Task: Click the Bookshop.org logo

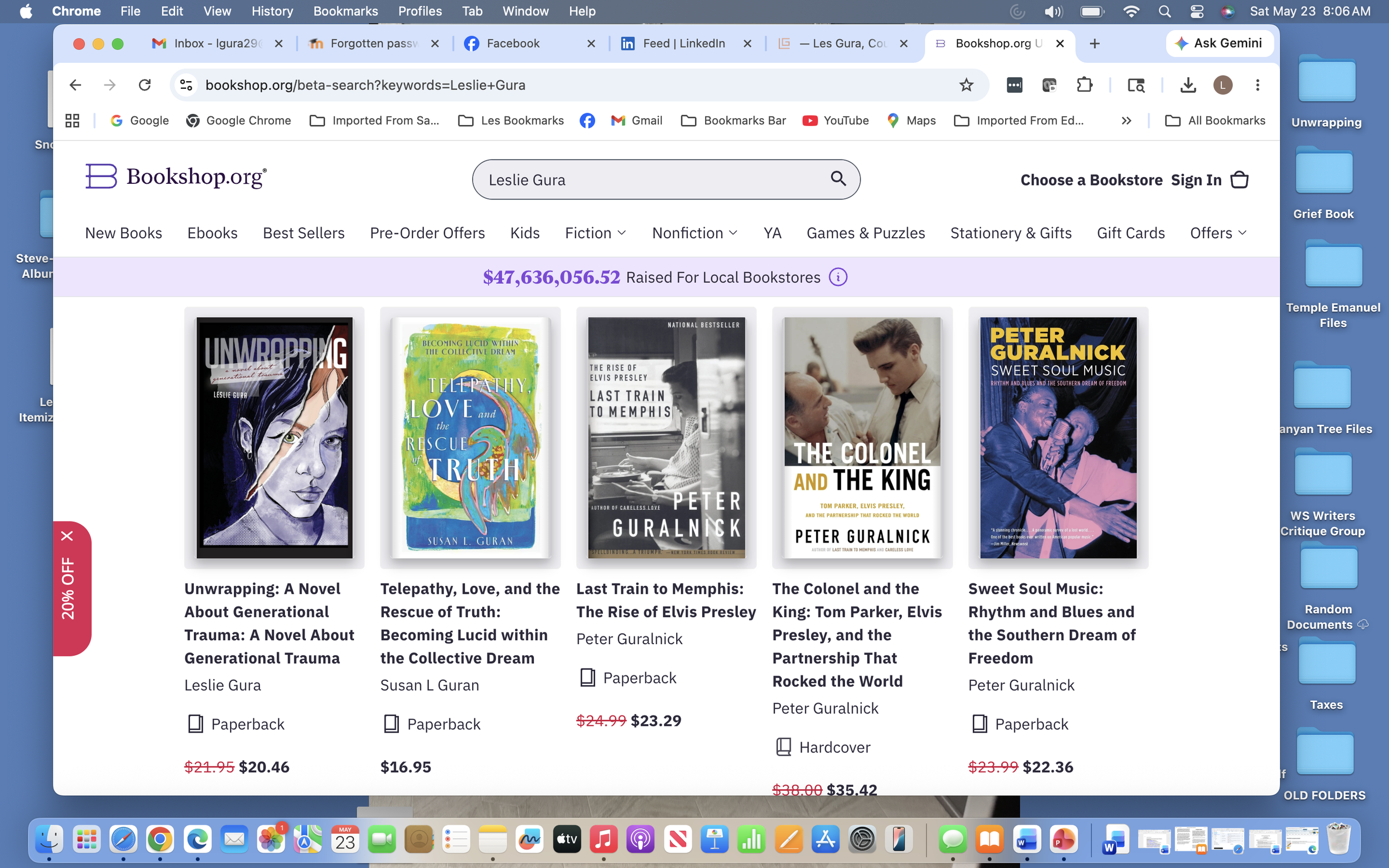Action: (176, 176)
